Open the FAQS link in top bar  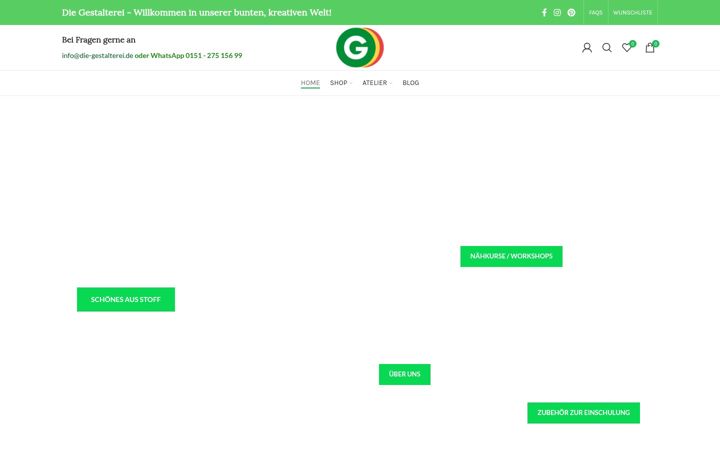click(596, 12)
